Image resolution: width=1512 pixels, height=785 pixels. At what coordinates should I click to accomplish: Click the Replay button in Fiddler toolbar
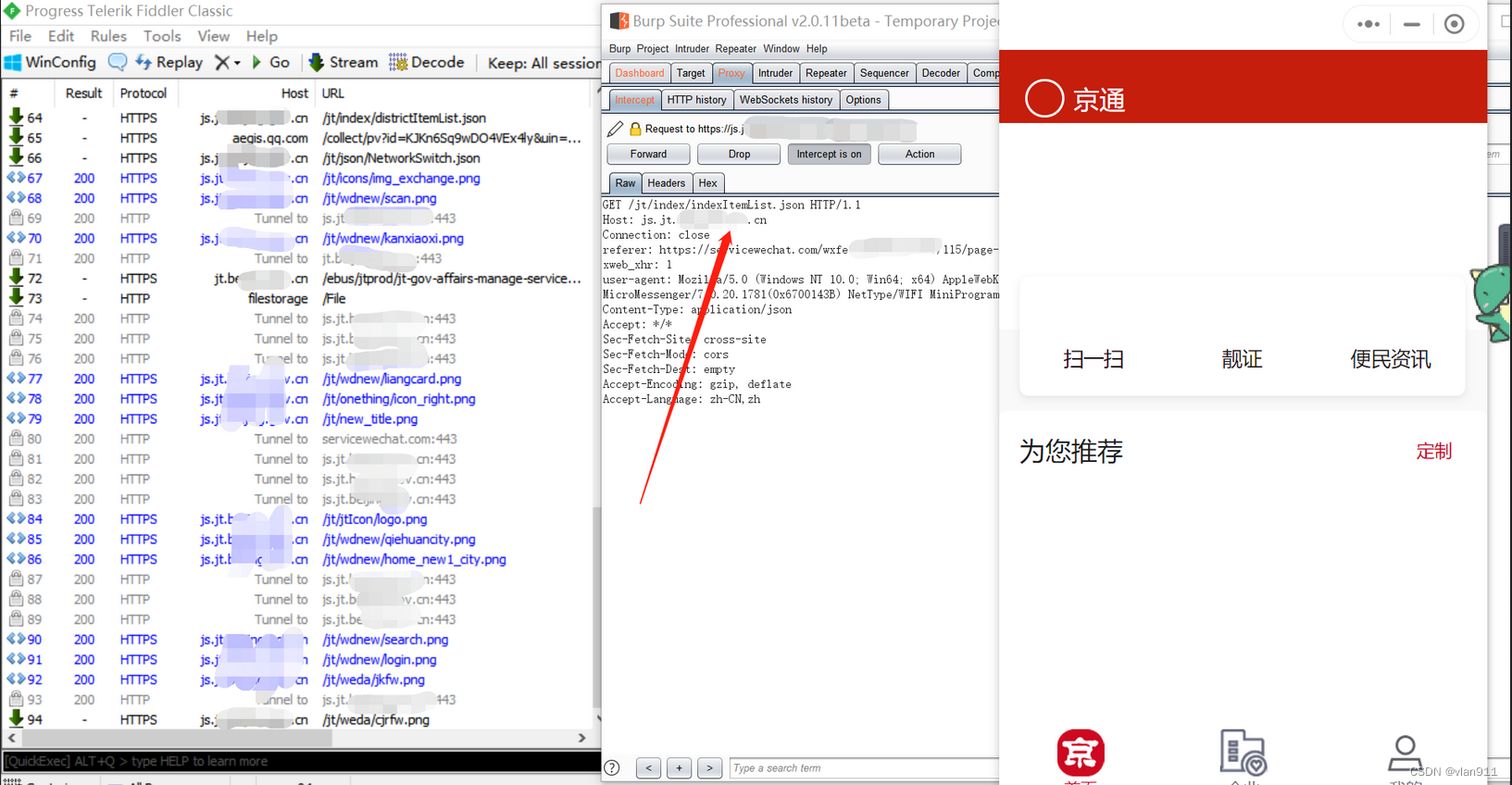(169, 62)
